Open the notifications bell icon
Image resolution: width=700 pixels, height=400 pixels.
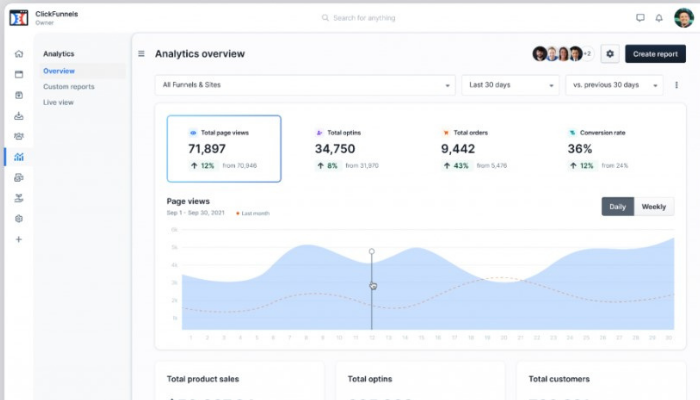(x=659, y=18)
